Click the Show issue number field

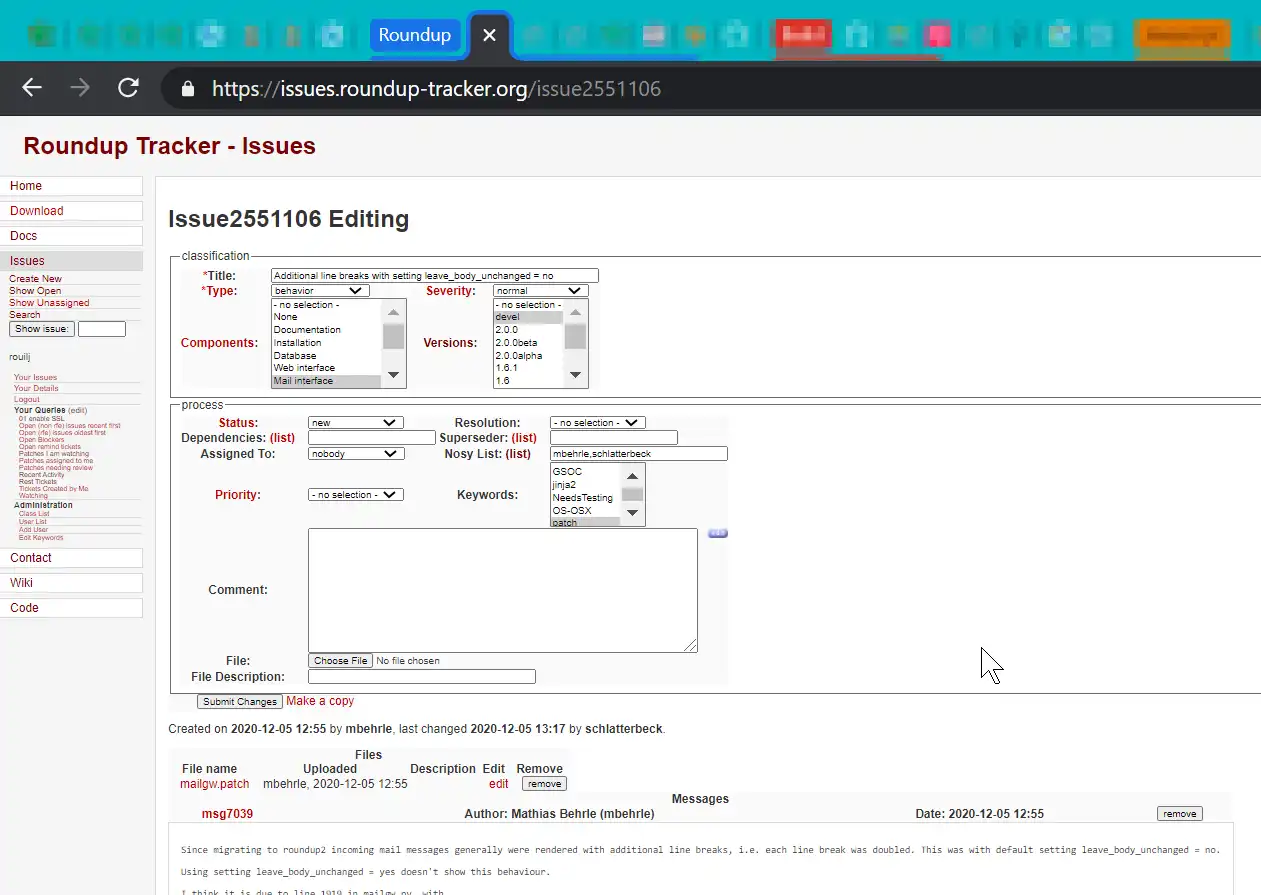coord(102,329)
